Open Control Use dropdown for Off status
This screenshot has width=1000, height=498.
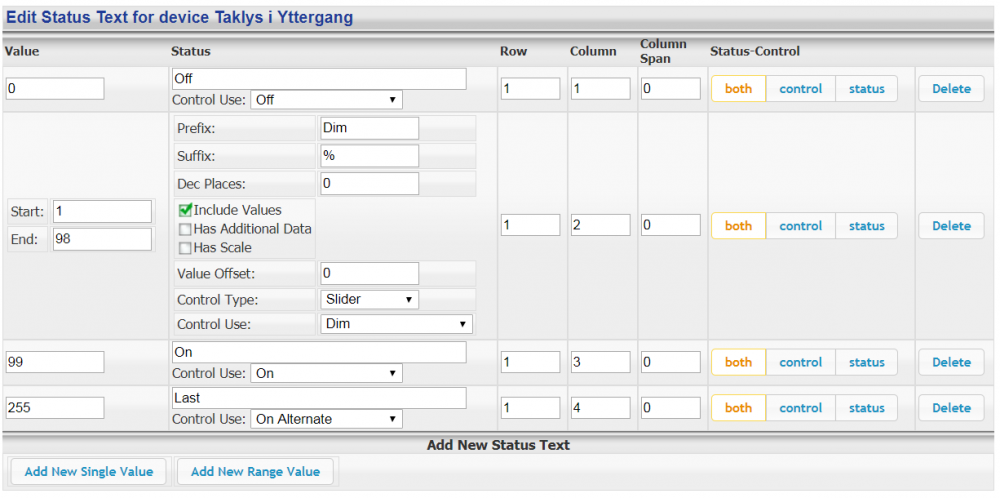click(x=325, y=100)
